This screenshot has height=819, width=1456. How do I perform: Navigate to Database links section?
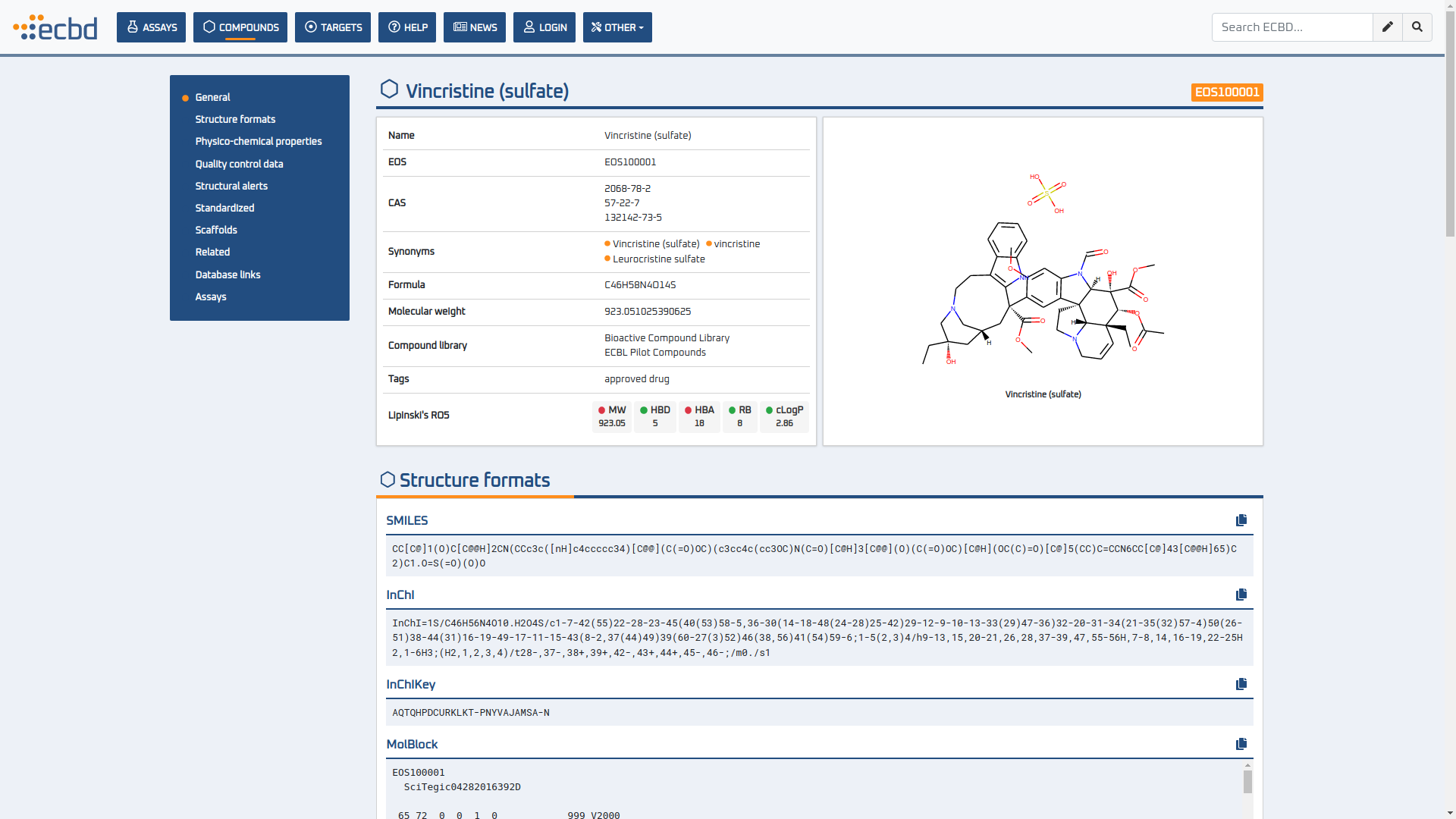click(x=227, y=275)
